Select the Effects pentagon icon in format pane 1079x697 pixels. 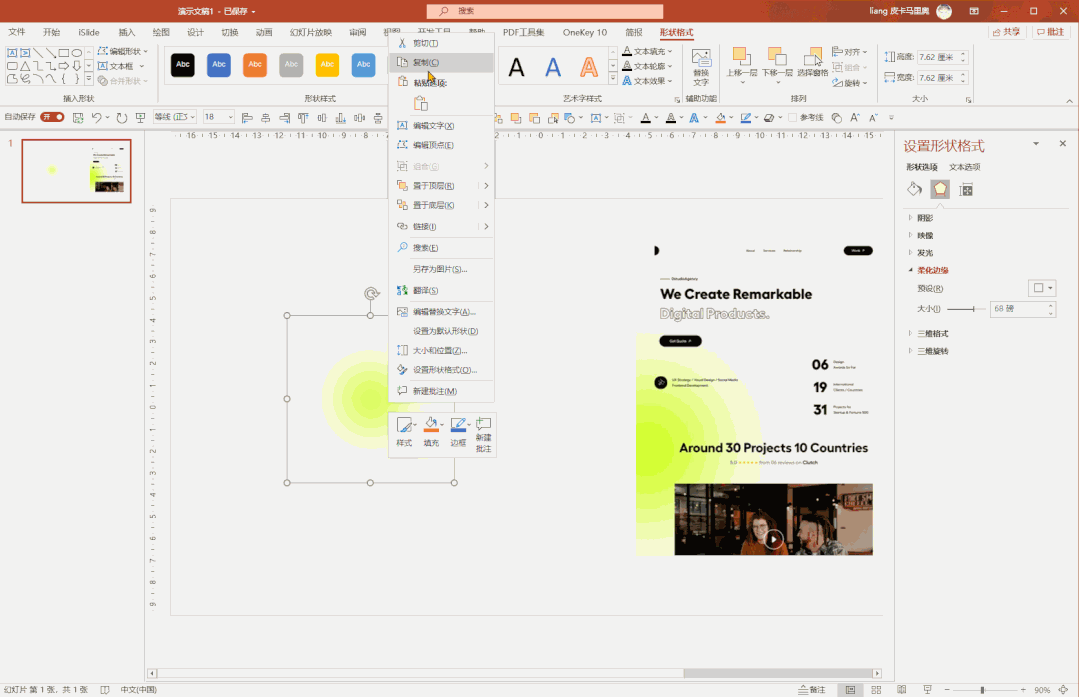pyautogui.click(x=940, y=189)
